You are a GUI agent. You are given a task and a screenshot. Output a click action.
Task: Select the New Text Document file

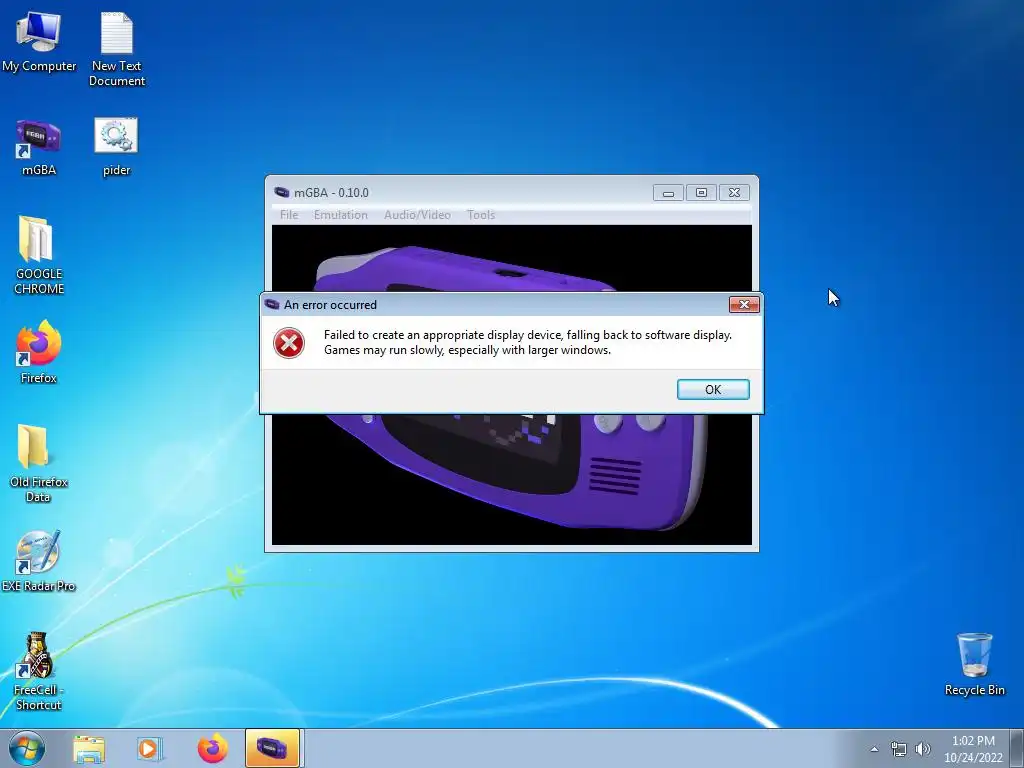click(117, 49)
